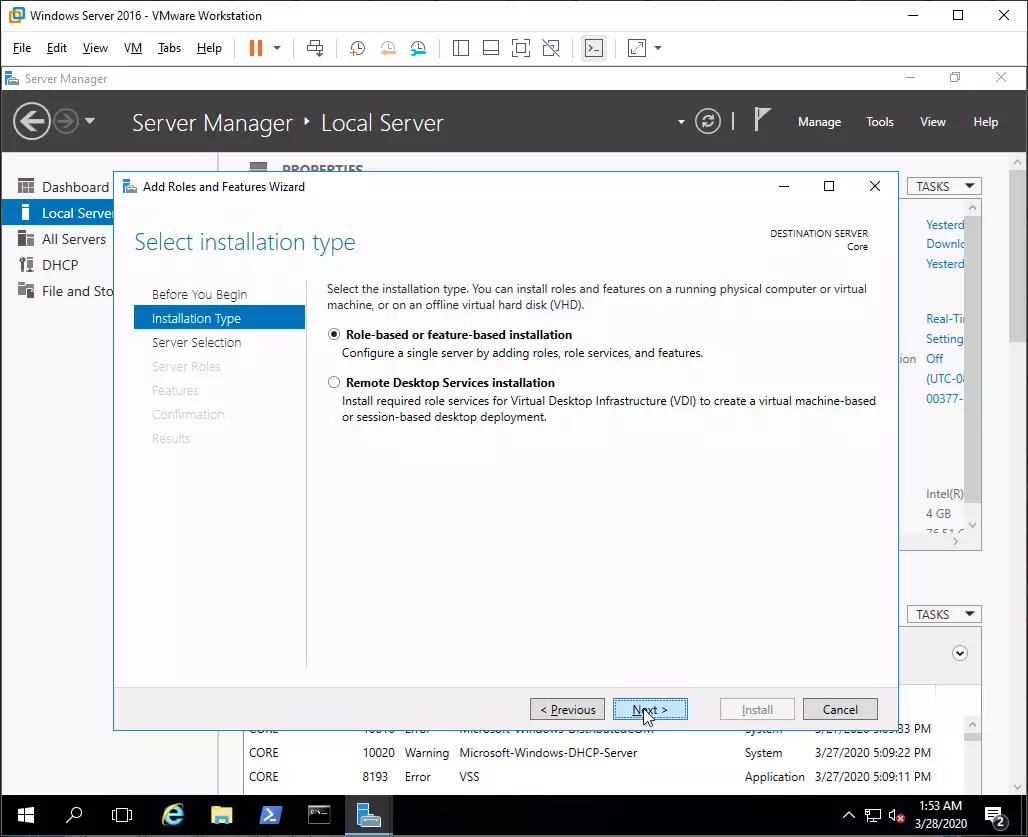The image size is (1028, 837).
Task: Open the VMware File menu
Action: (22, 48)
